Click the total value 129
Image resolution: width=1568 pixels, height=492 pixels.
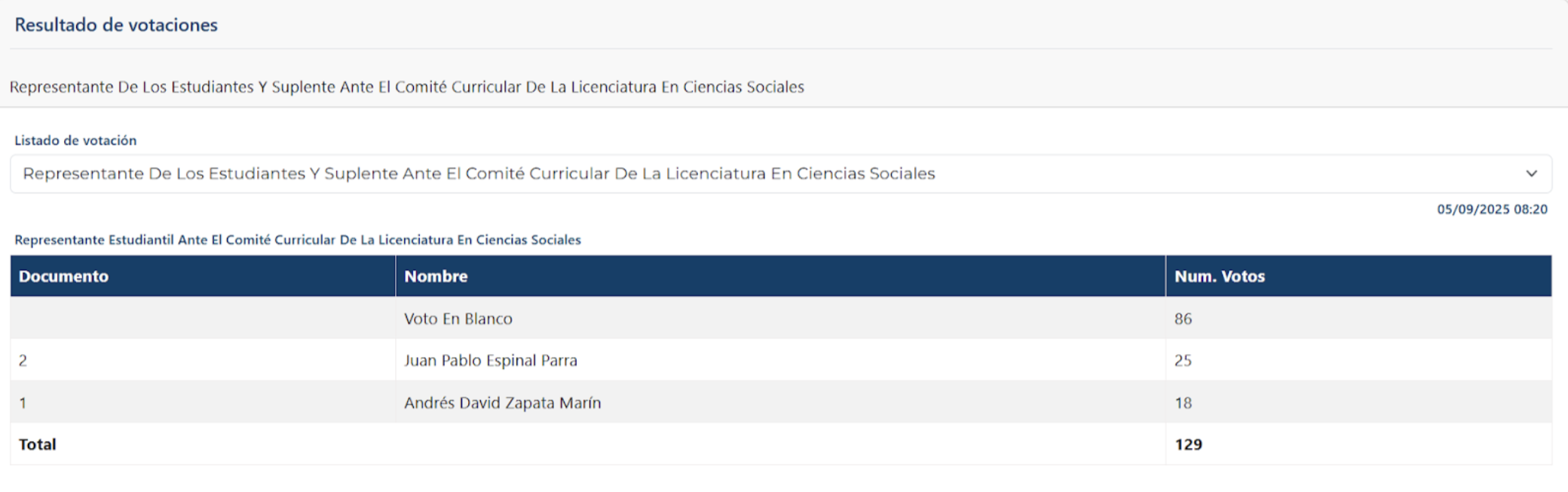1188,444
